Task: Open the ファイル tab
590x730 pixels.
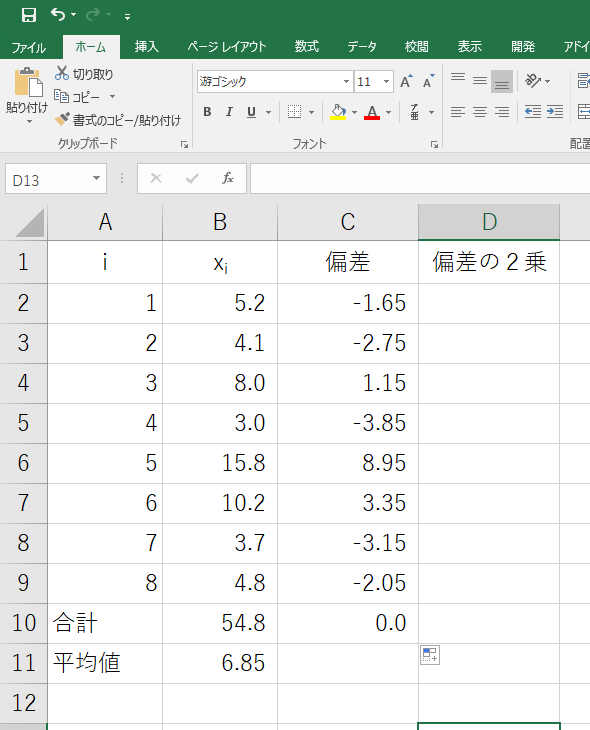Action: (x=29, y=47)
